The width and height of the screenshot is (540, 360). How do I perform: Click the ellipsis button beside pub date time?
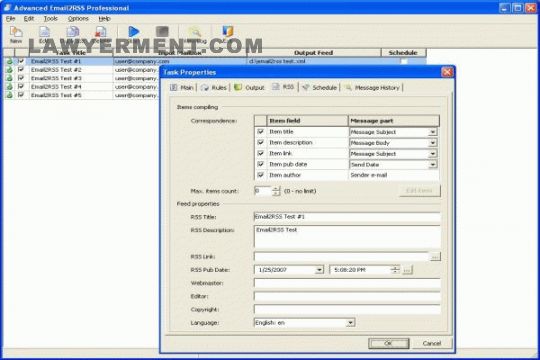[407, 270]
